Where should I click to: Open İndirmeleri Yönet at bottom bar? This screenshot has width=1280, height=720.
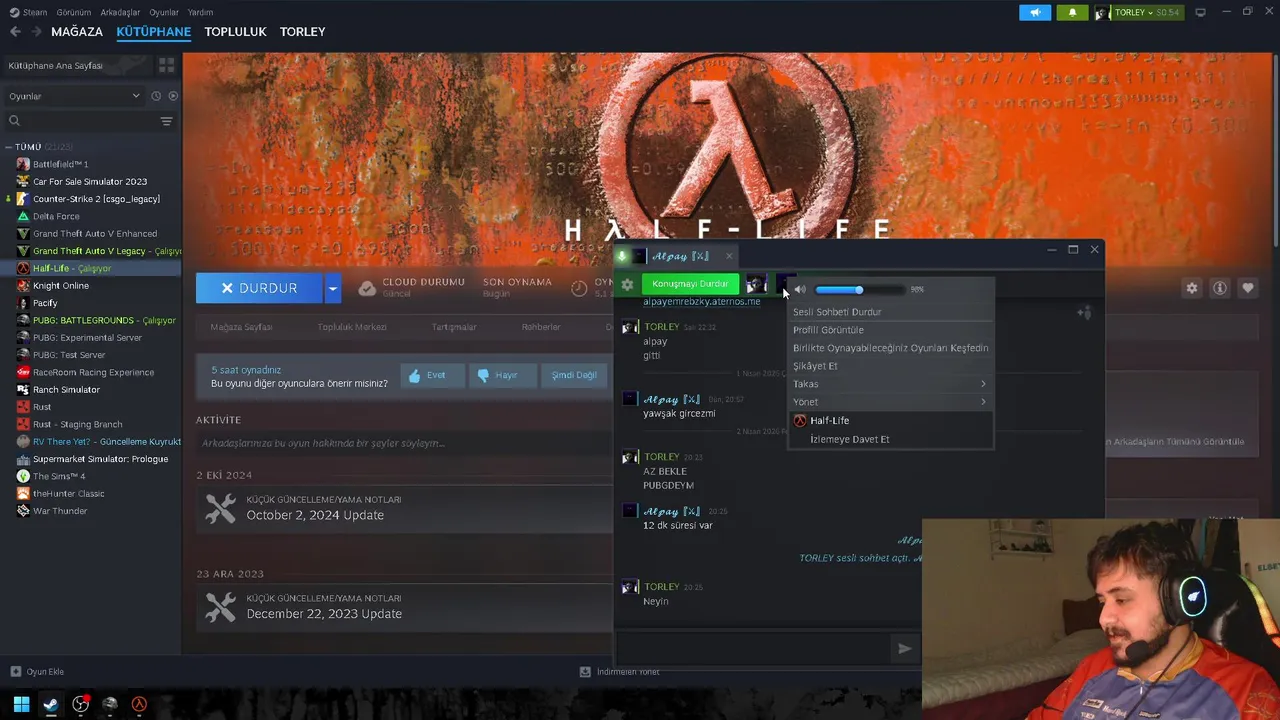[x=620, y=671]
